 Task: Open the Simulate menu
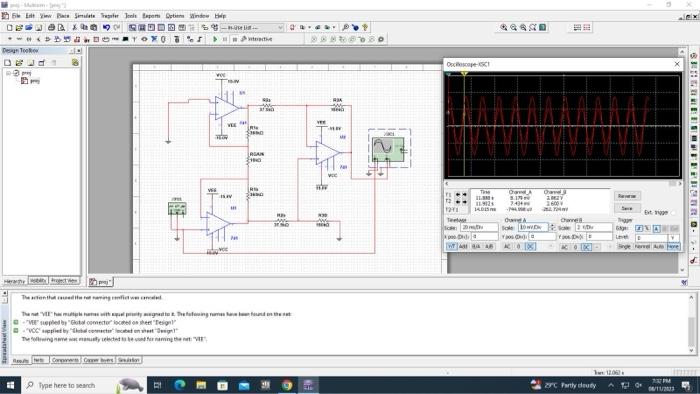(84, 16)
